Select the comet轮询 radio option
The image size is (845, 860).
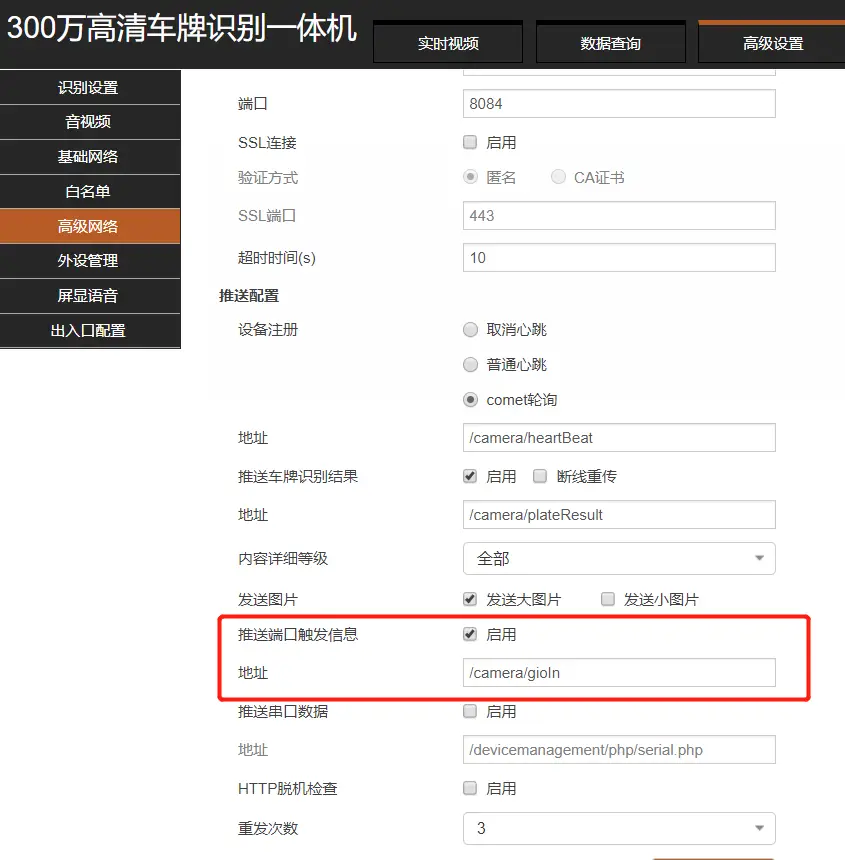pyautogui.click(x=470, y=400)
